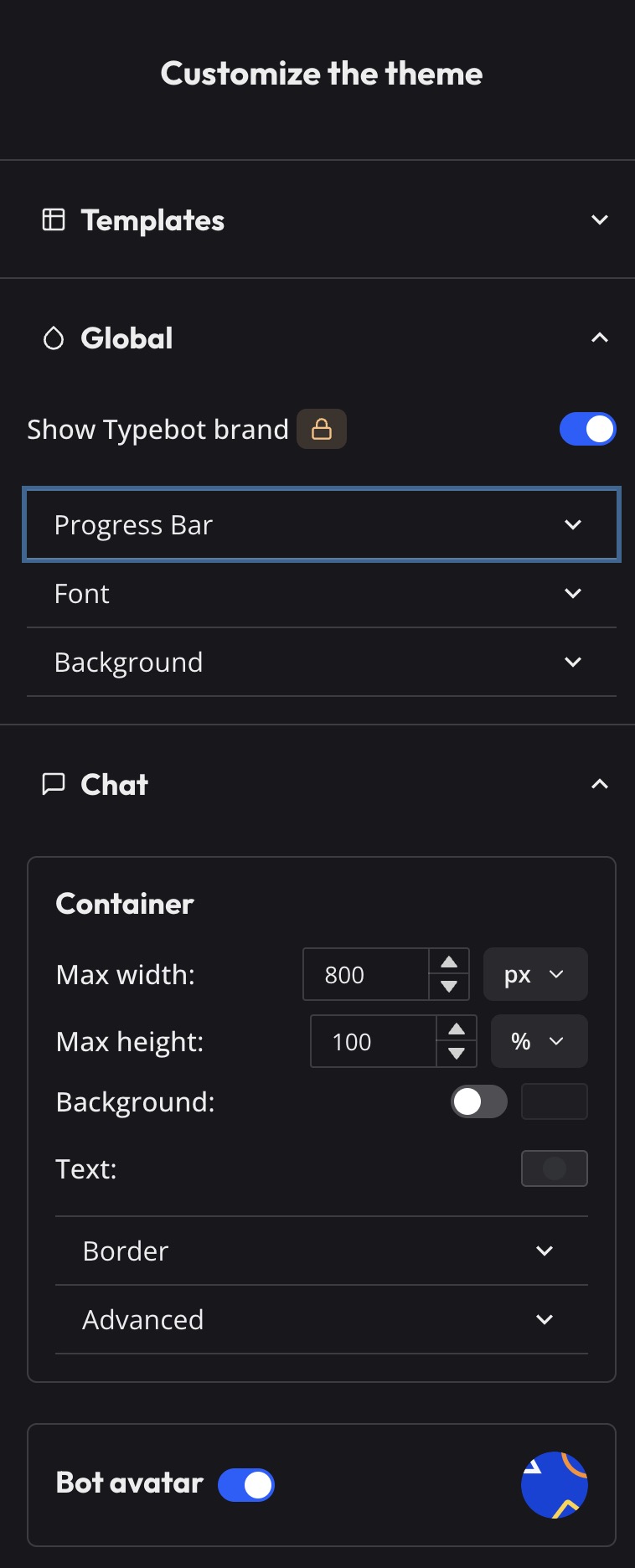The image size is (635, 1568).
Task: Disable the Bot avatar toggle
Action: coord(246,1485)
